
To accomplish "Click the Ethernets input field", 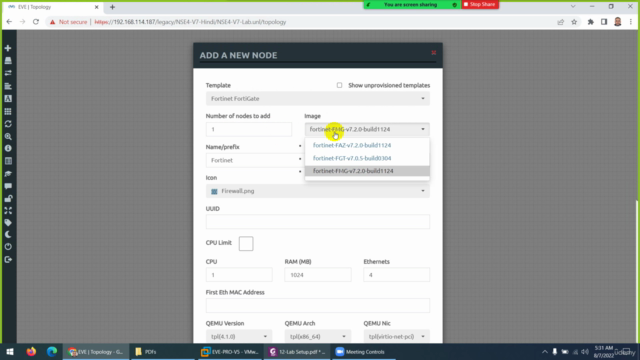I will coord(397,275).
